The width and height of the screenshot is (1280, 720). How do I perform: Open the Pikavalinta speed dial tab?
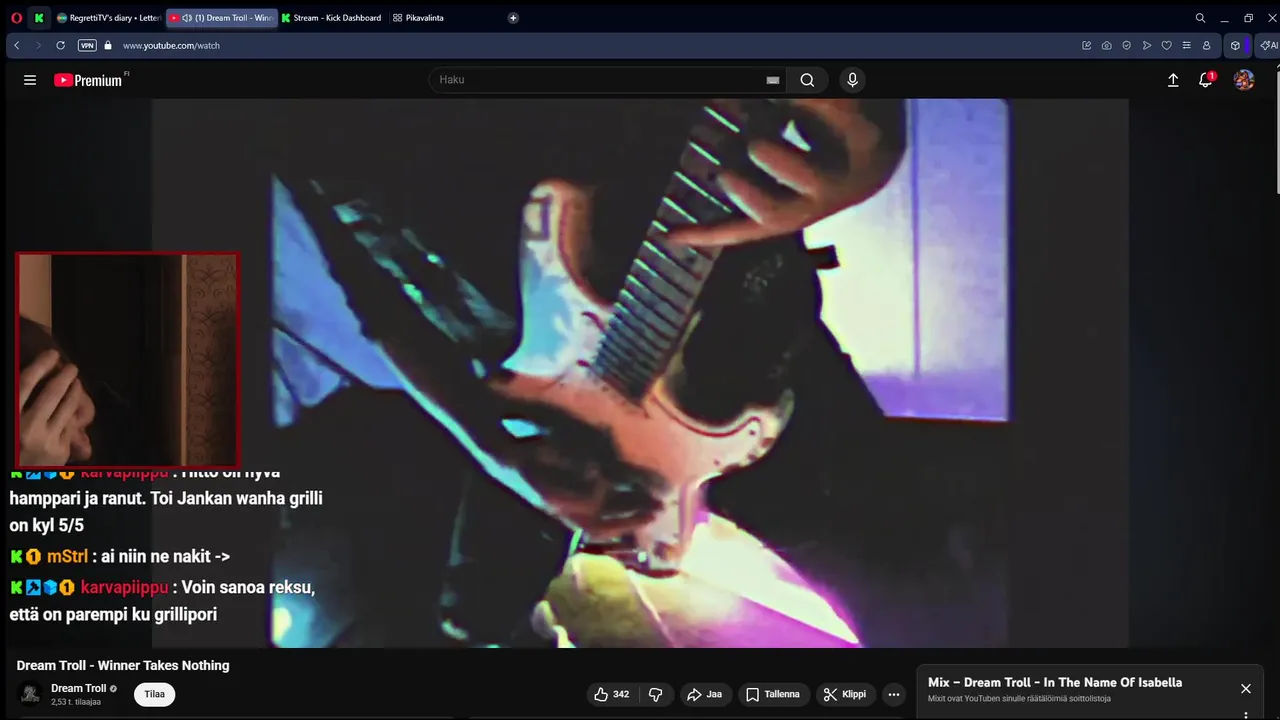pyautogui.click(x=419, y=18)
